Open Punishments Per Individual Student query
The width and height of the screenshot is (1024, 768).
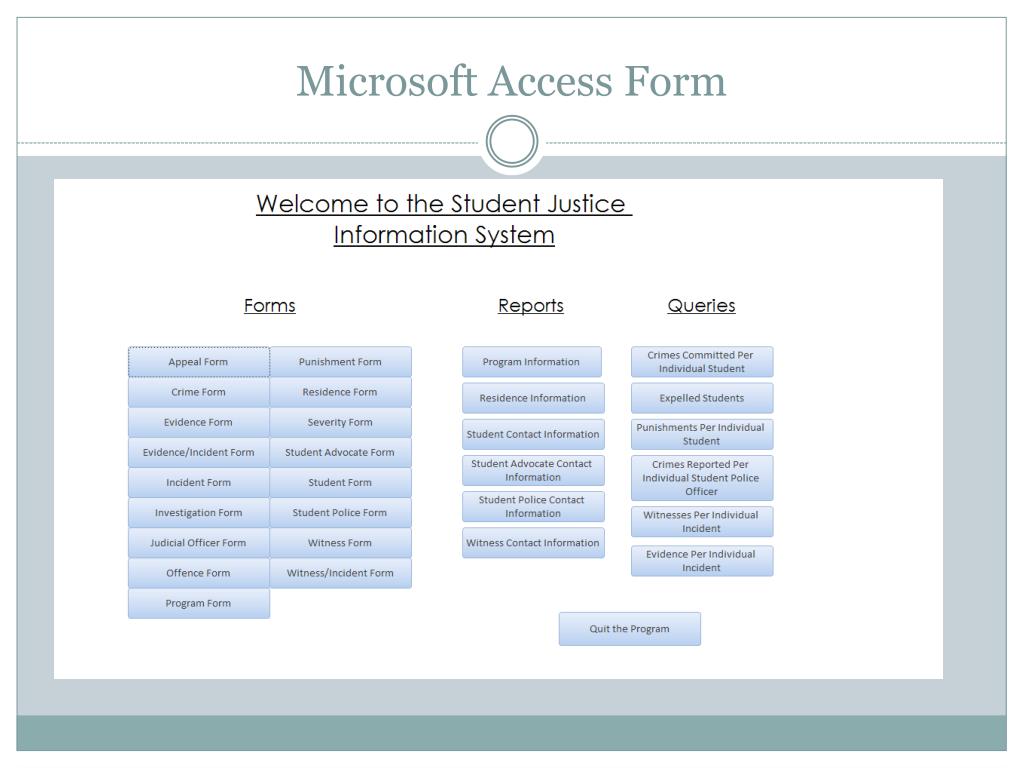(701, 434)
